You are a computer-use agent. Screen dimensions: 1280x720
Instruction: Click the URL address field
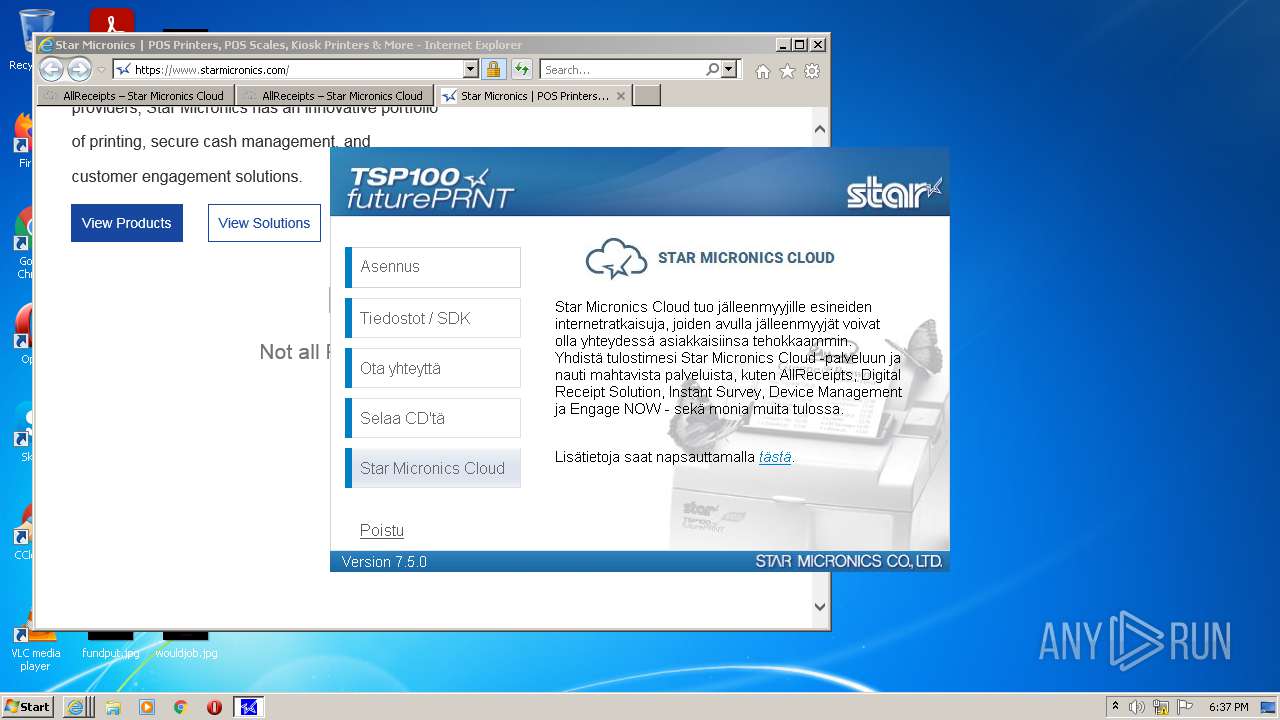pos(288,70)
